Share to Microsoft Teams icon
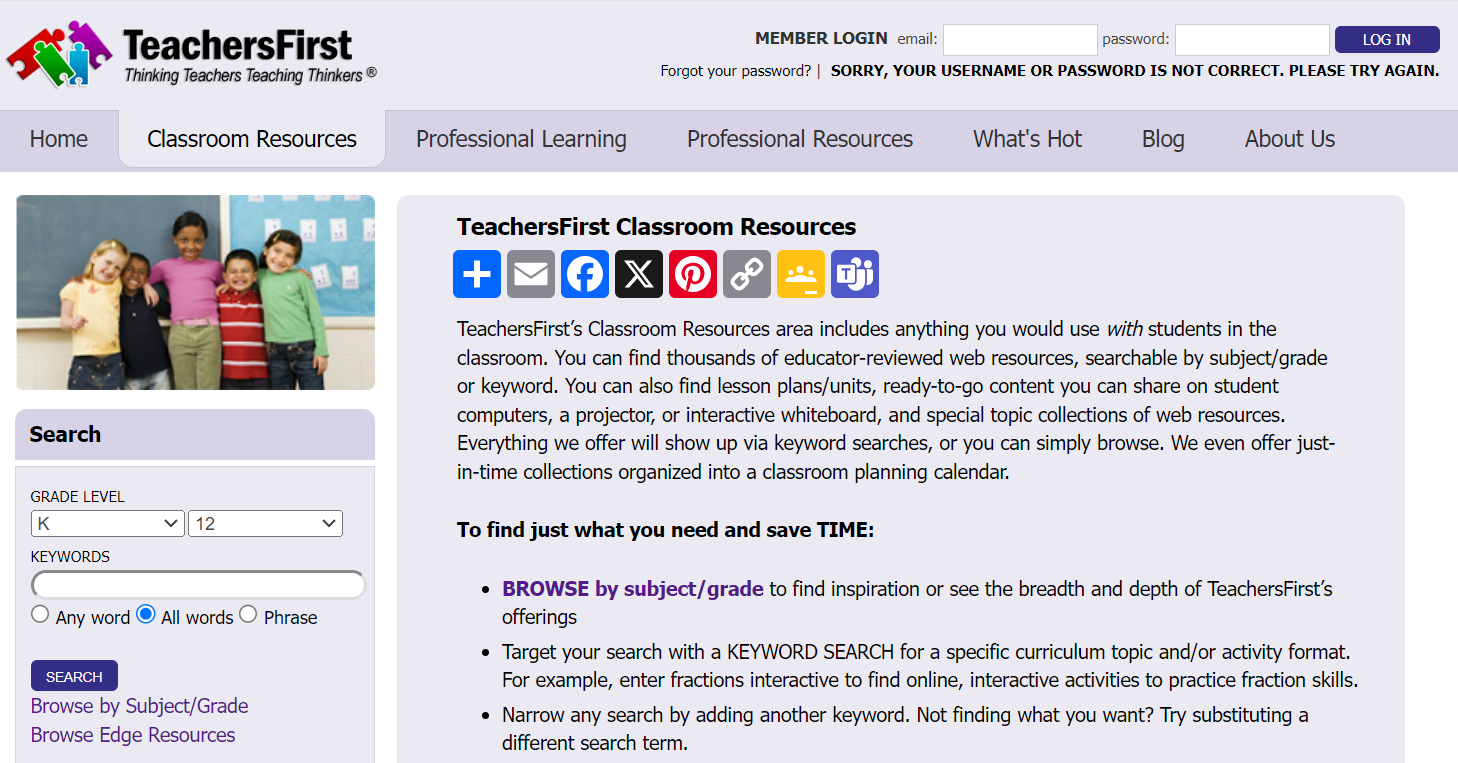 tap(855, 274)
